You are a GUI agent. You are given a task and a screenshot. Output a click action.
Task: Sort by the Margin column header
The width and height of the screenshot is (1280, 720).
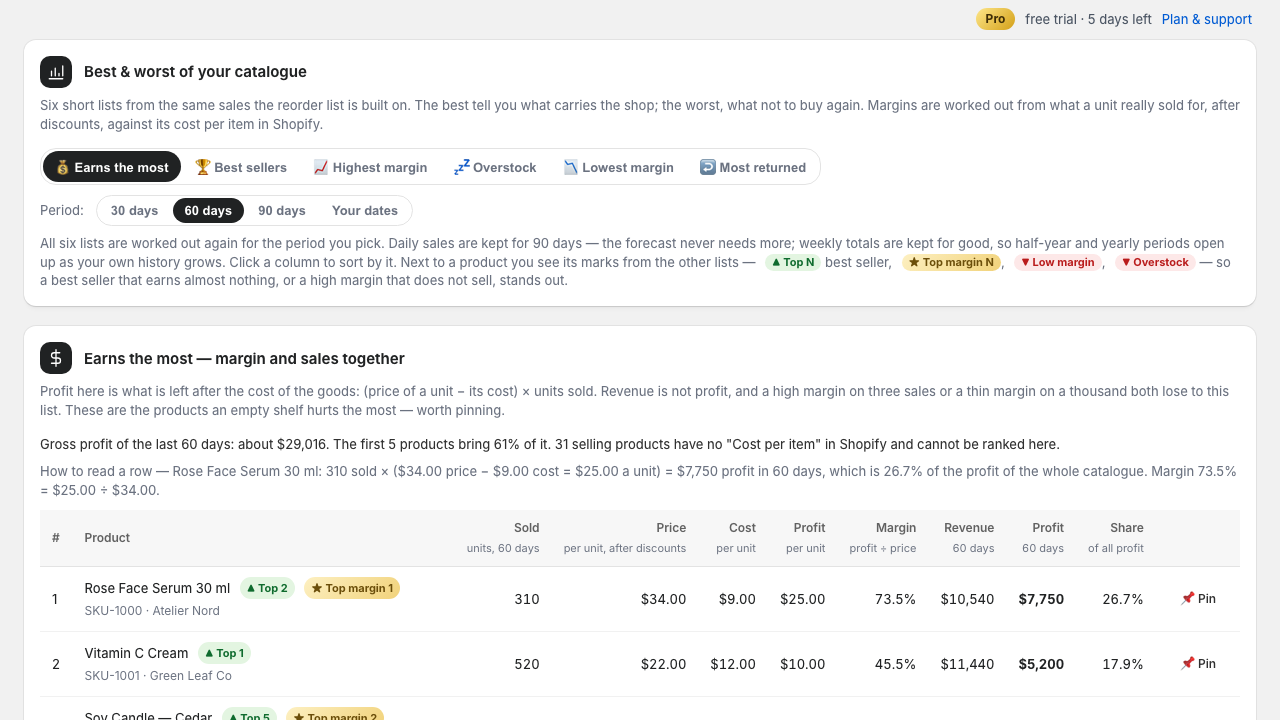coord(883,538)
